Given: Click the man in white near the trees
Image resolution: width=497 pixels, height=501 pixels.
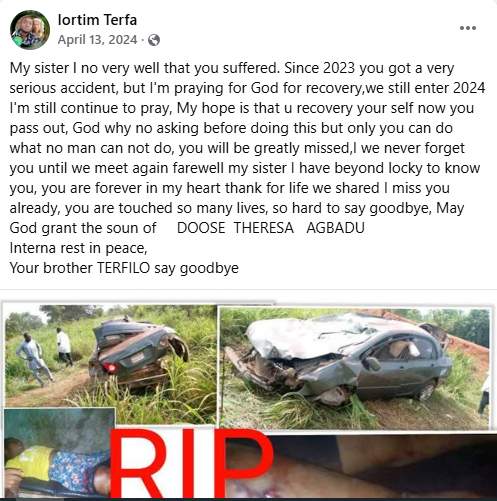Looking at the screenshot, I should coord(64,347).
